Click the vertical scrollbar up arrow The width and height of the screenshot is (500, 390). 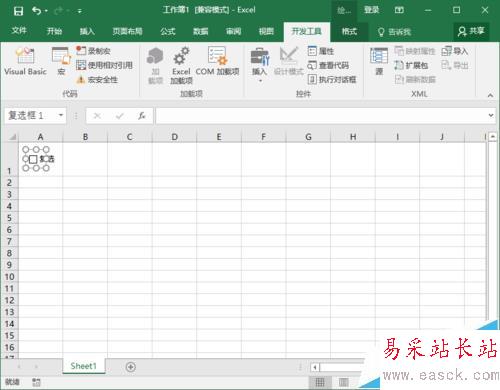point(493,137)
